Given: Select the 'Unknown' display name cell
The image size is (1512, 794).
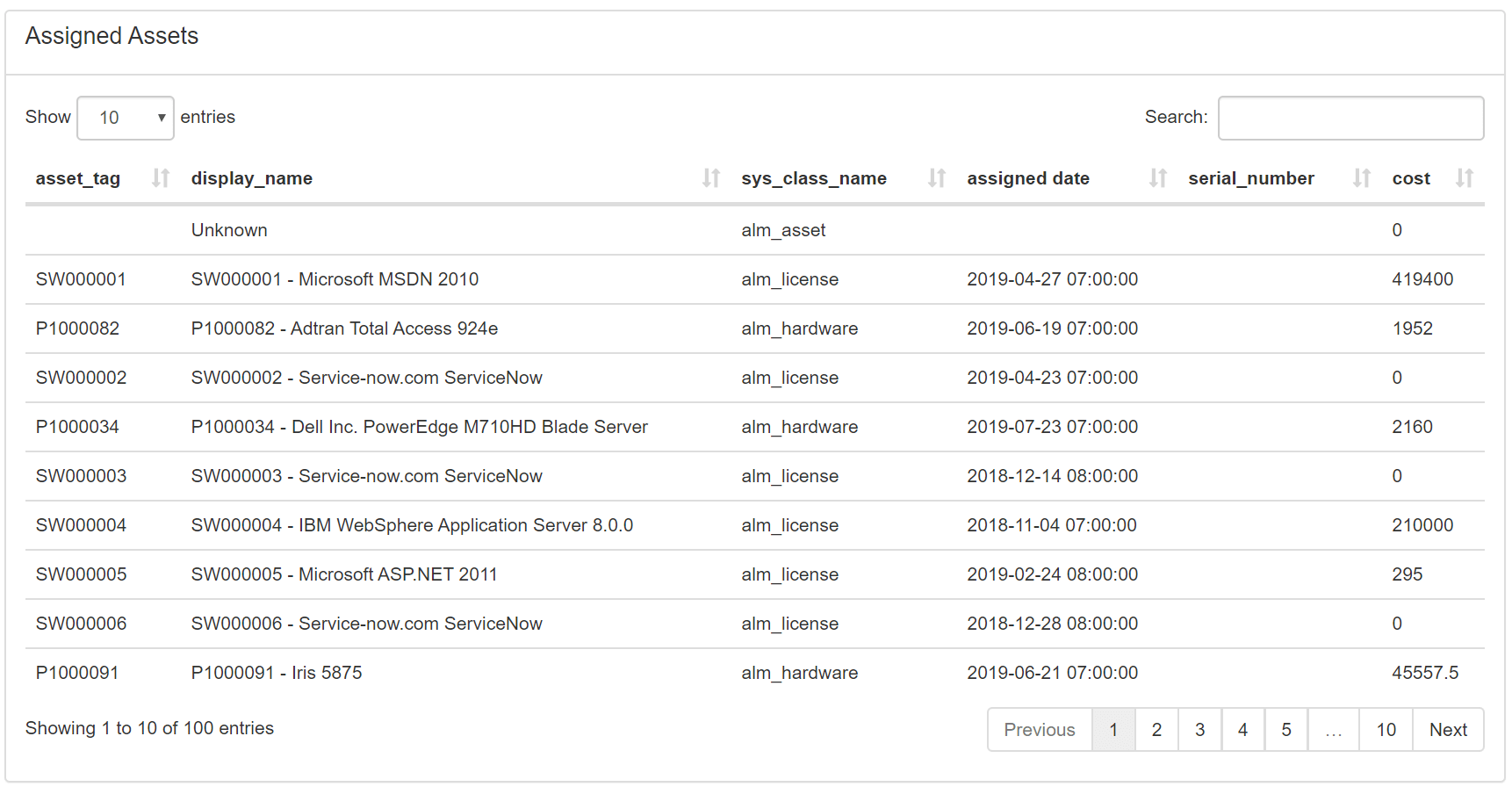Looking at the screenshot, I should pyautogui.click(x=229, y=230).
